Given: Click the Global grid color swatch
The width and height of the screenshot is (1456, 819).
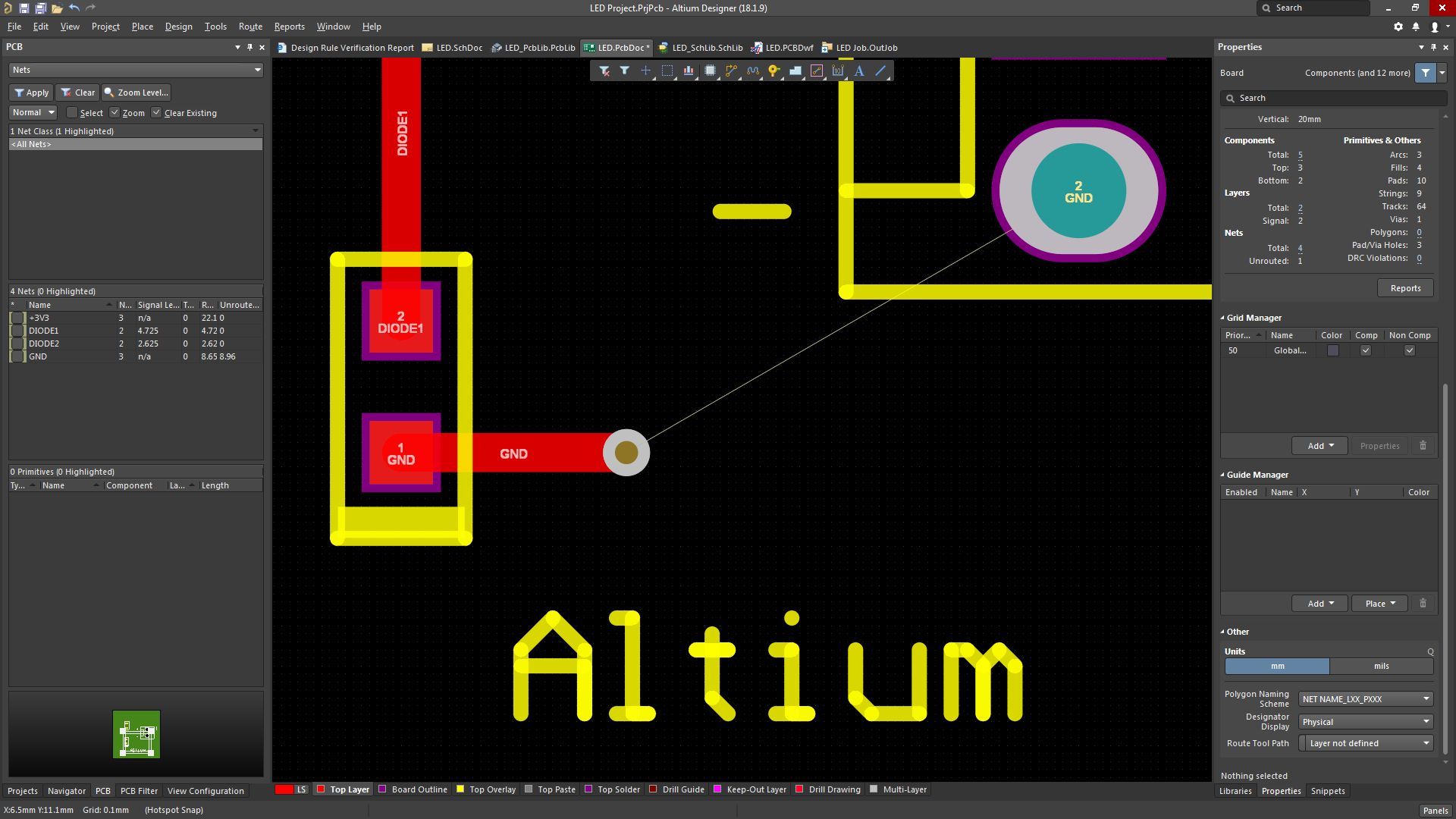Looking at the screenshot, I should (x=1332, y=350).
